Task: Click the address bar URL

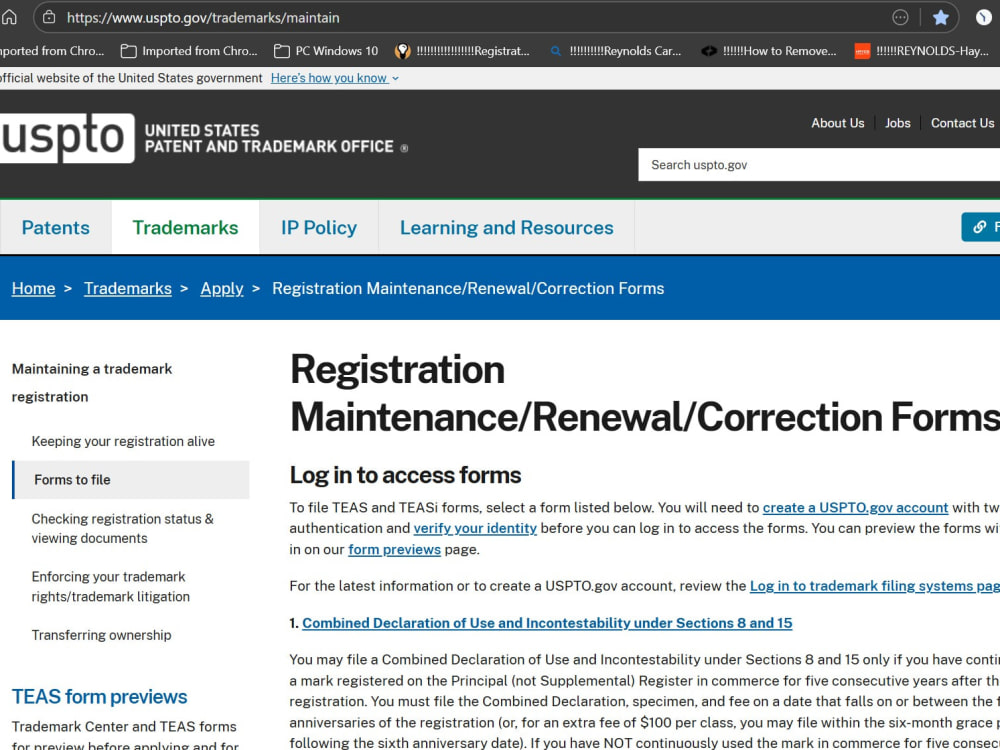Action: pos(203,17)
